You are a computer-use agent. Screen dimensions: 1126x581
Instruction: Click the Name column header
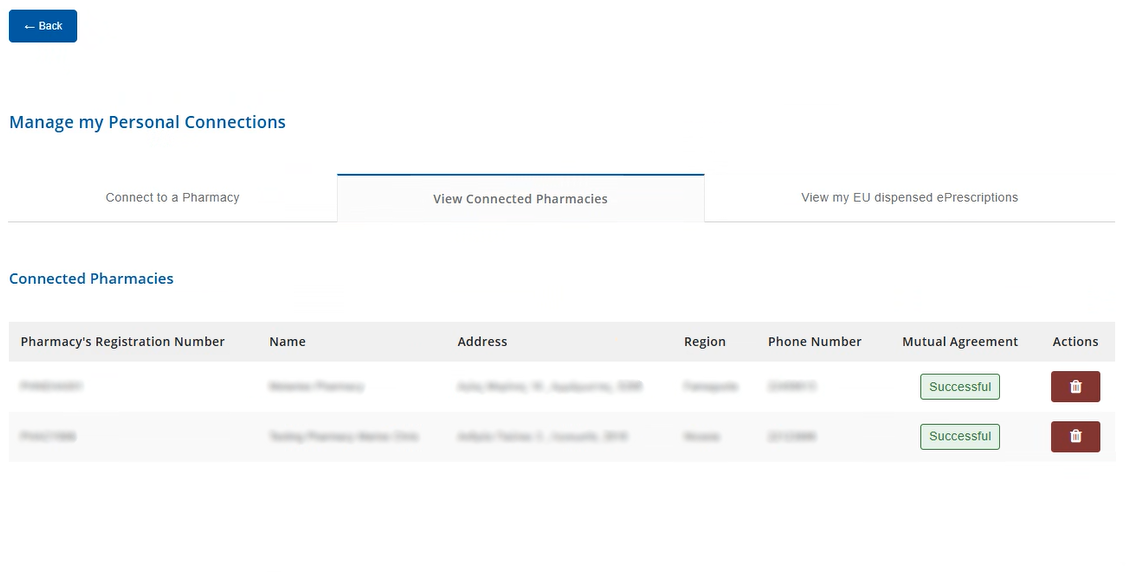287,342
